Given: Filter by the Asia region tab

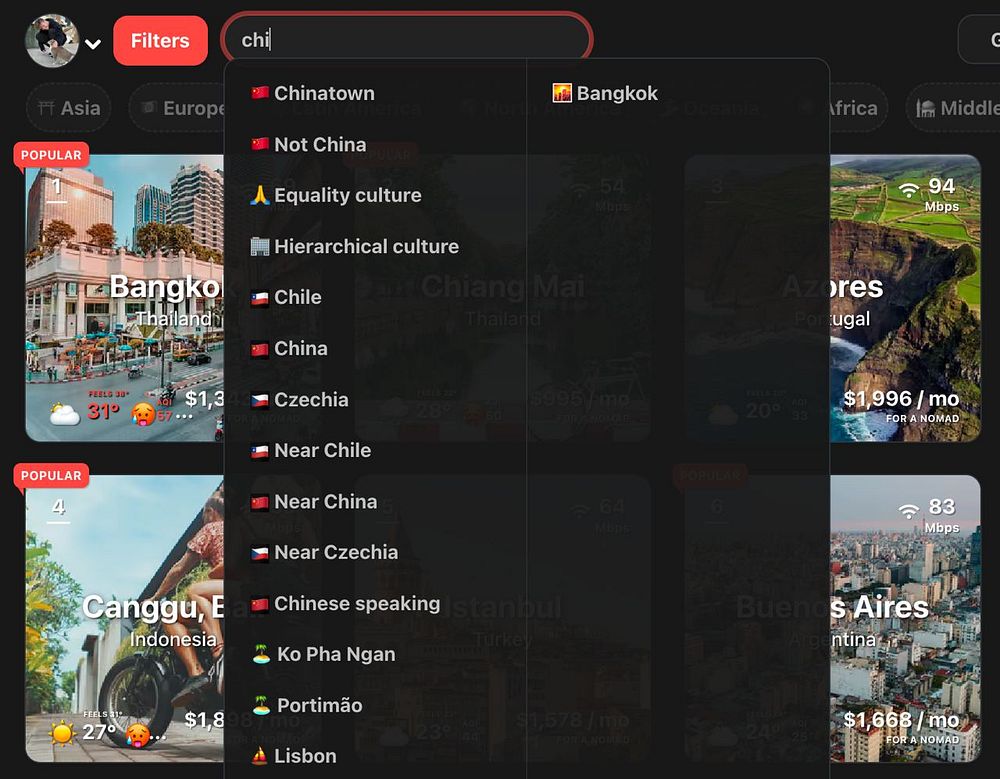Looking at the screenshot, I should pos(68,108).
